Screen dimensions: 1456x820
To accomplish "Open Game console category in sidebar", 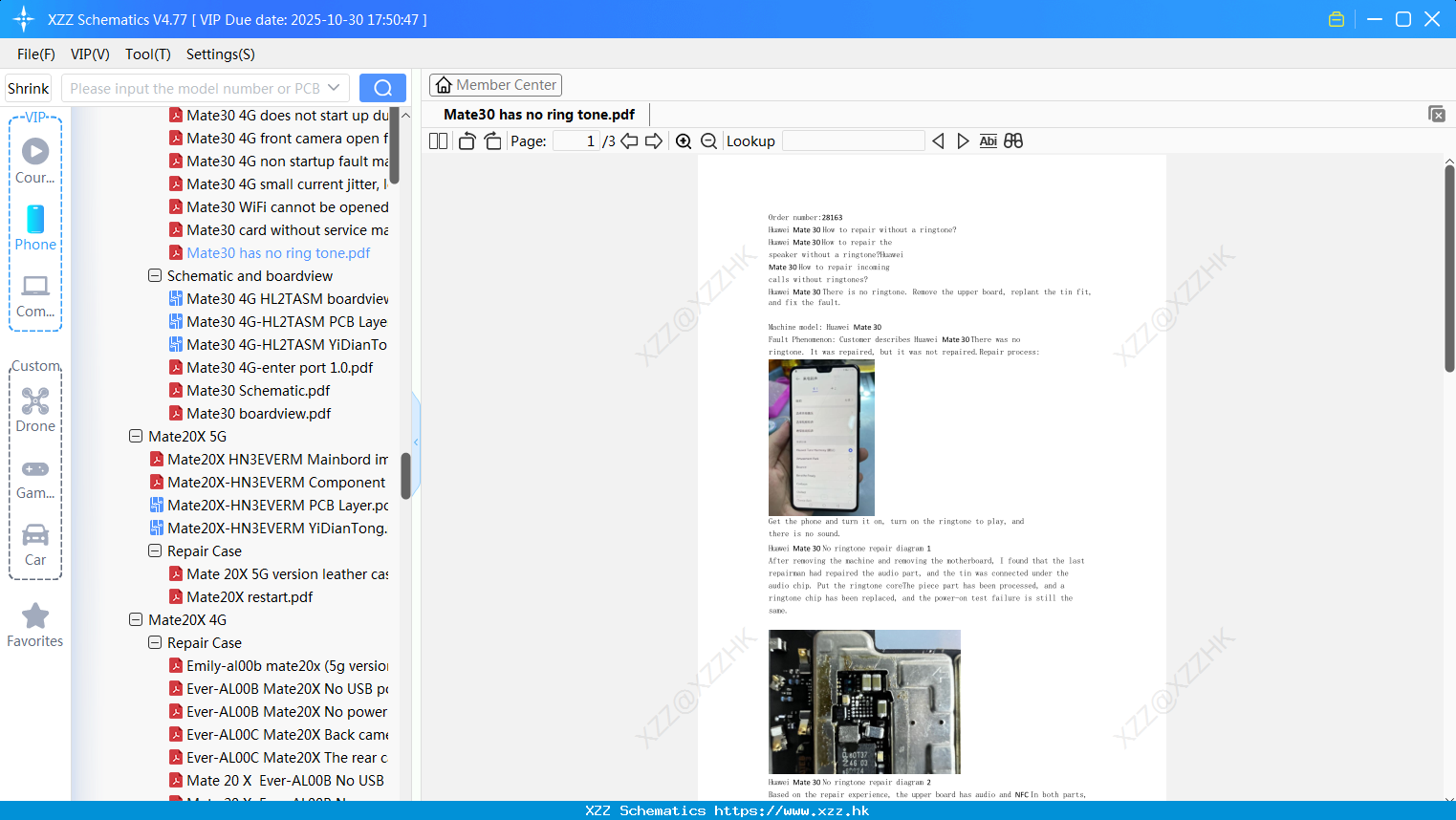I will (x=35, y=478).
